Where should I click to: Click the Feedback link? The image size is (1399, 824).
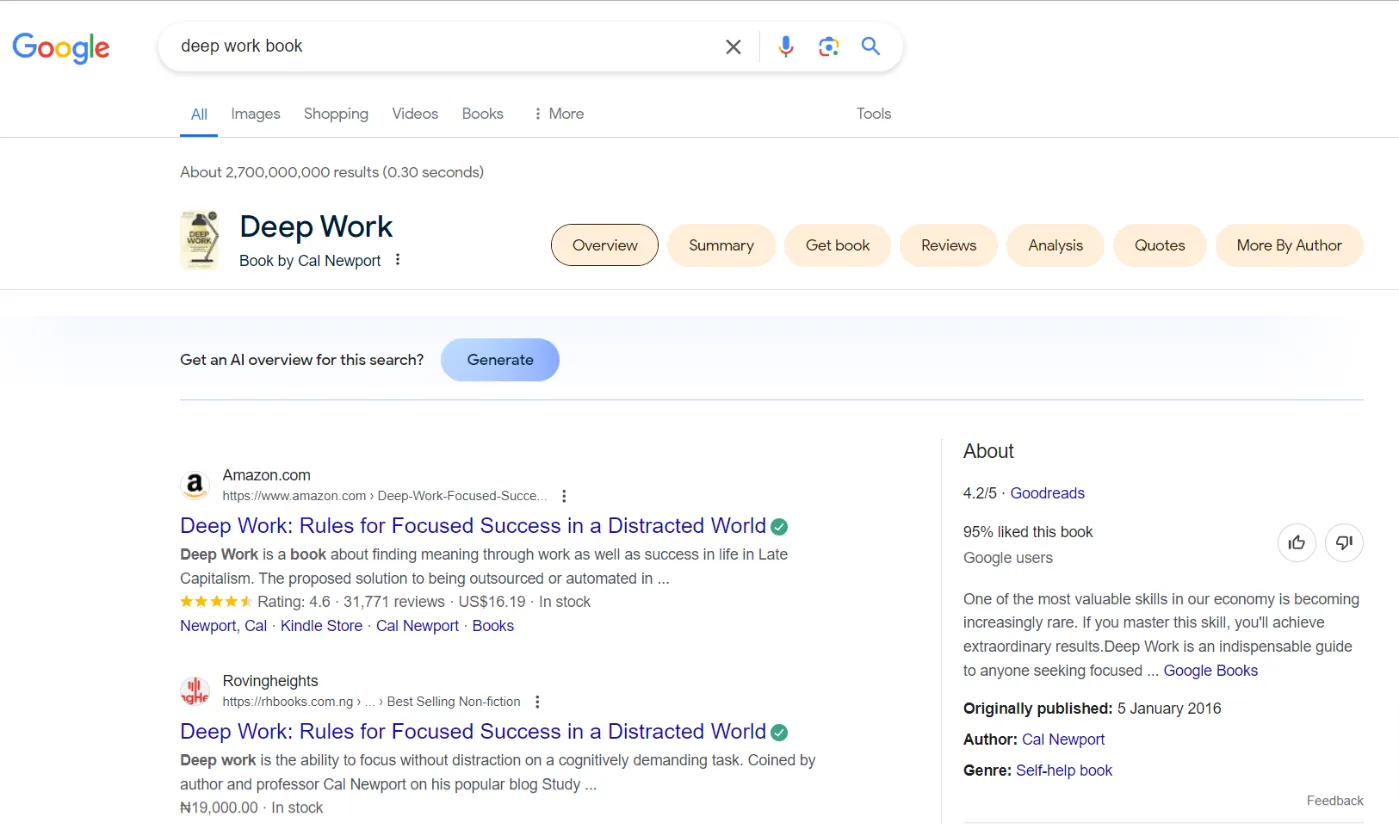[x=1335, y=801]
